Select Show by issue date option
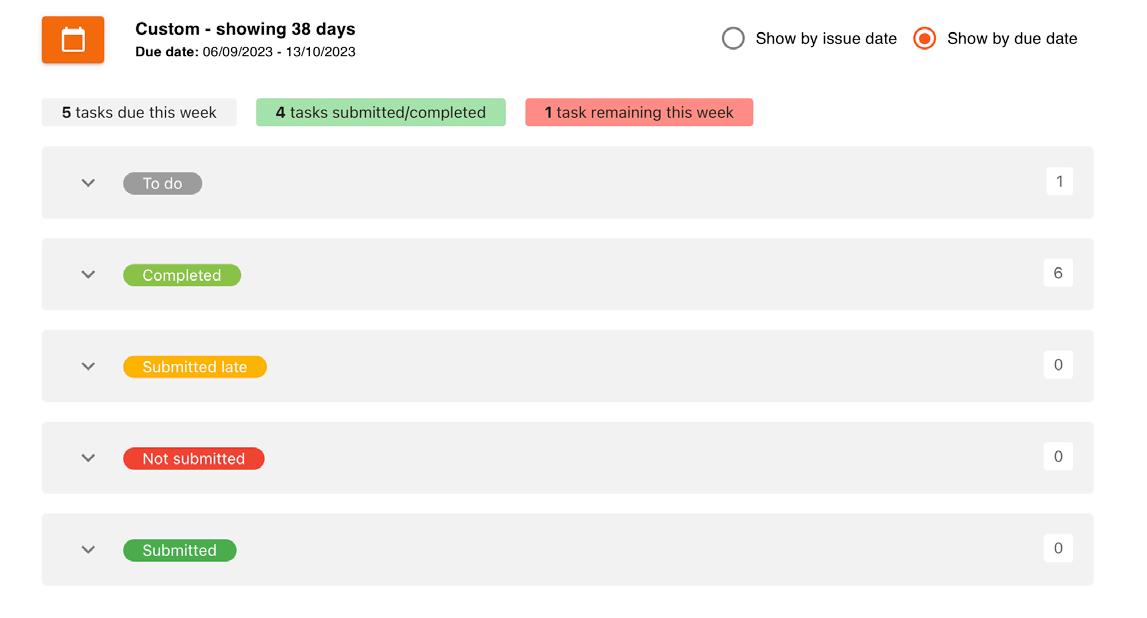The height and width of the screenshot is (618, 1147). pos(734,39)
